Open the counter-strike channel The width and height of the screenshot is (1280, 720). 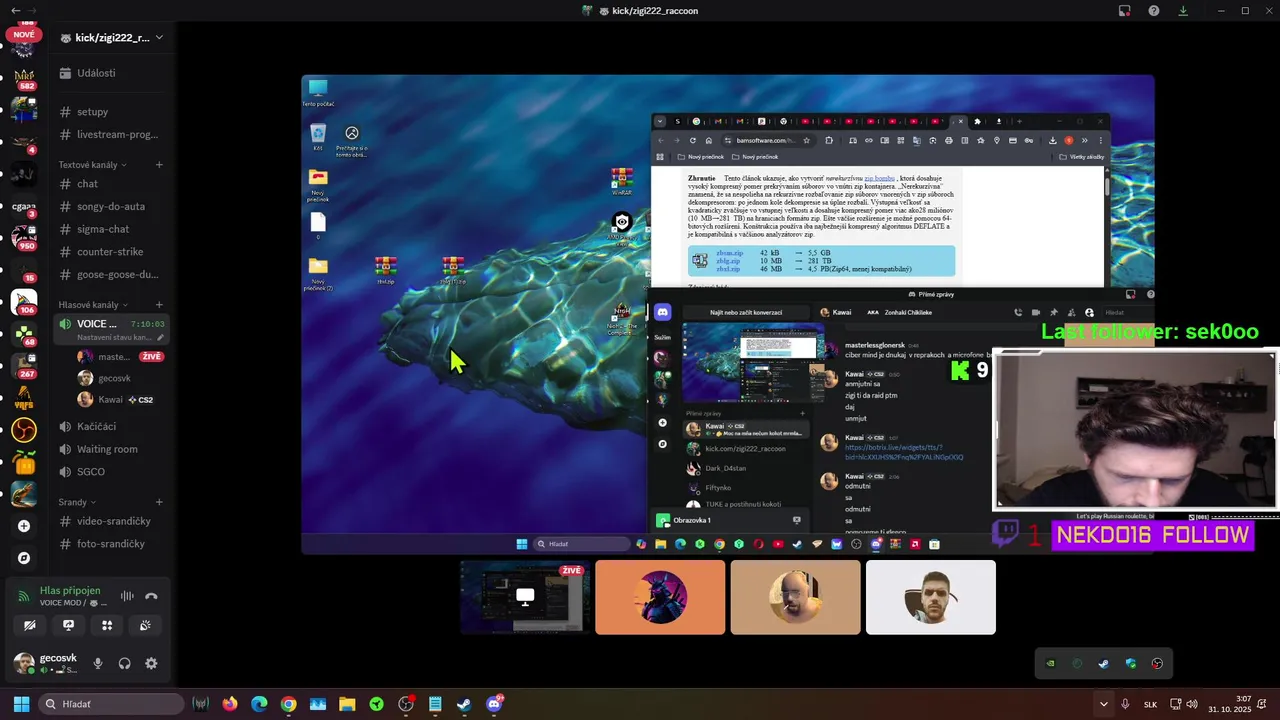pyautogui.click(x=110, y=252)
